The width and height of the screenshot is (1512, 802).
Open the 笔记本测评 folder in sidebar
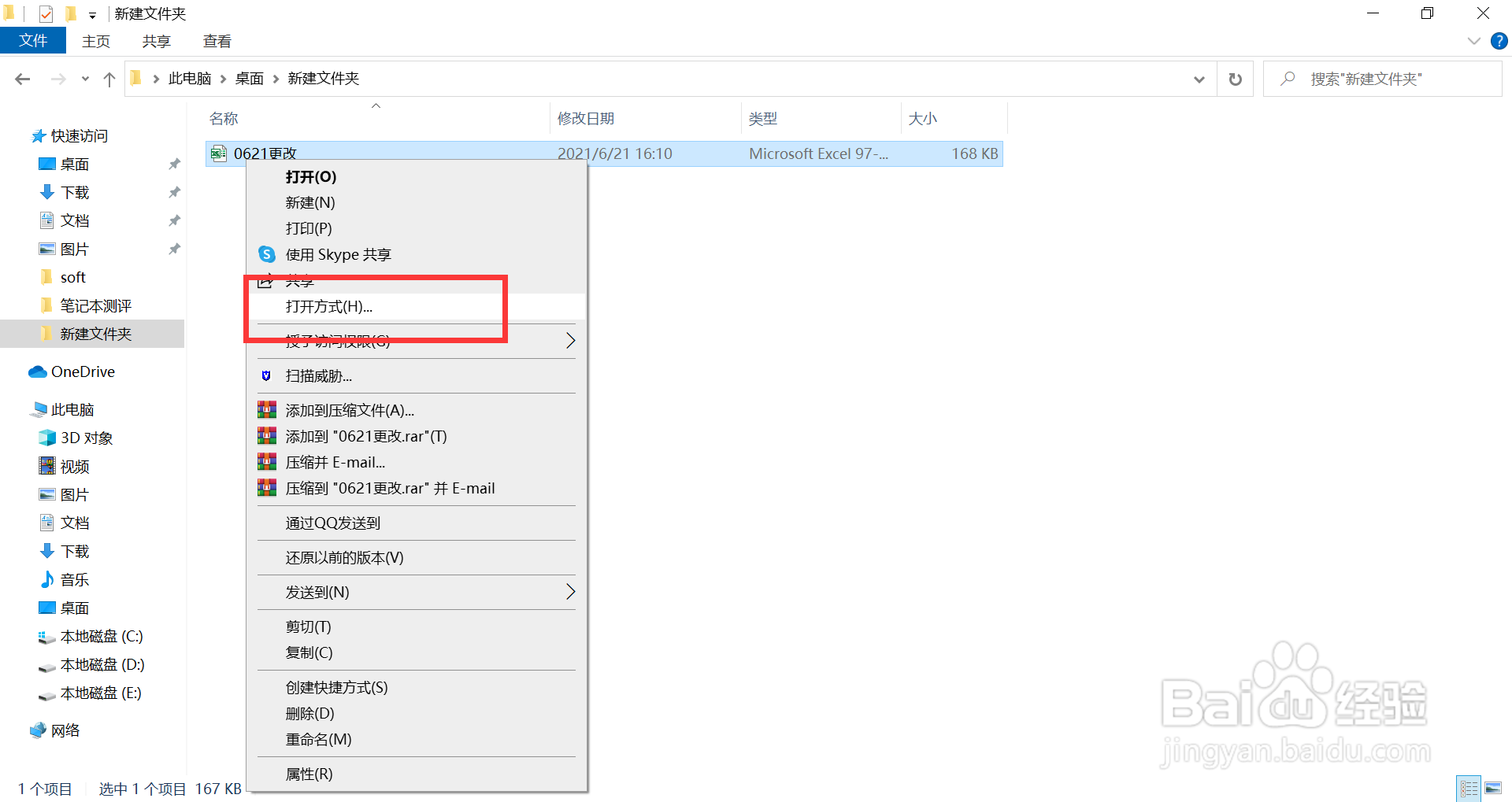click(95, 306)
